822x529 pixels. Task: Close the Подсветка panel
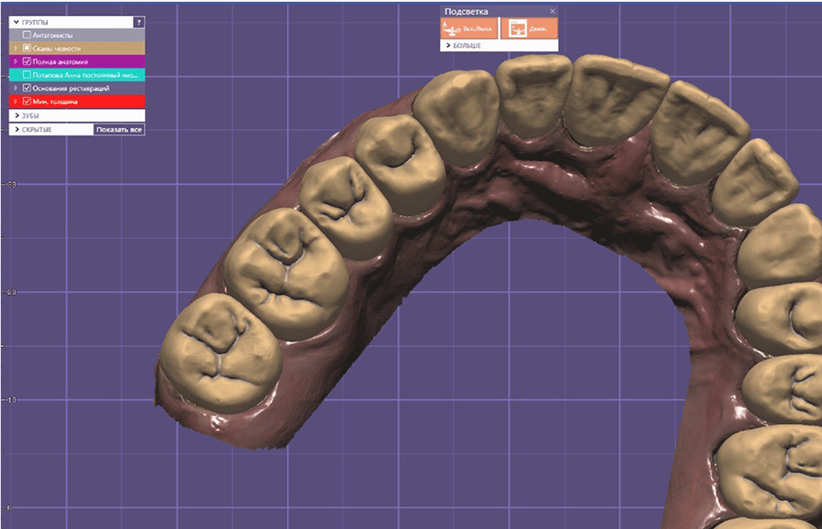552,11
